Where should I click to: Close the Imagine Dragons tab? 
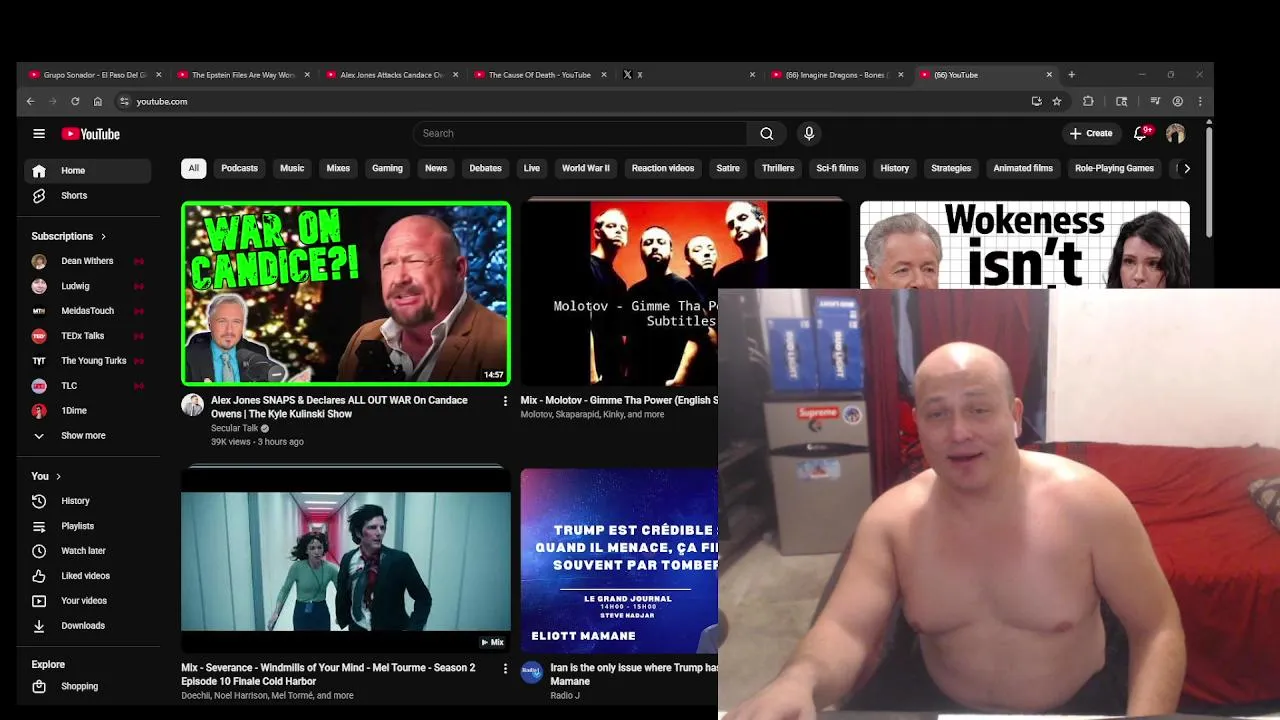pyautogui.click(x=900, y=75)
